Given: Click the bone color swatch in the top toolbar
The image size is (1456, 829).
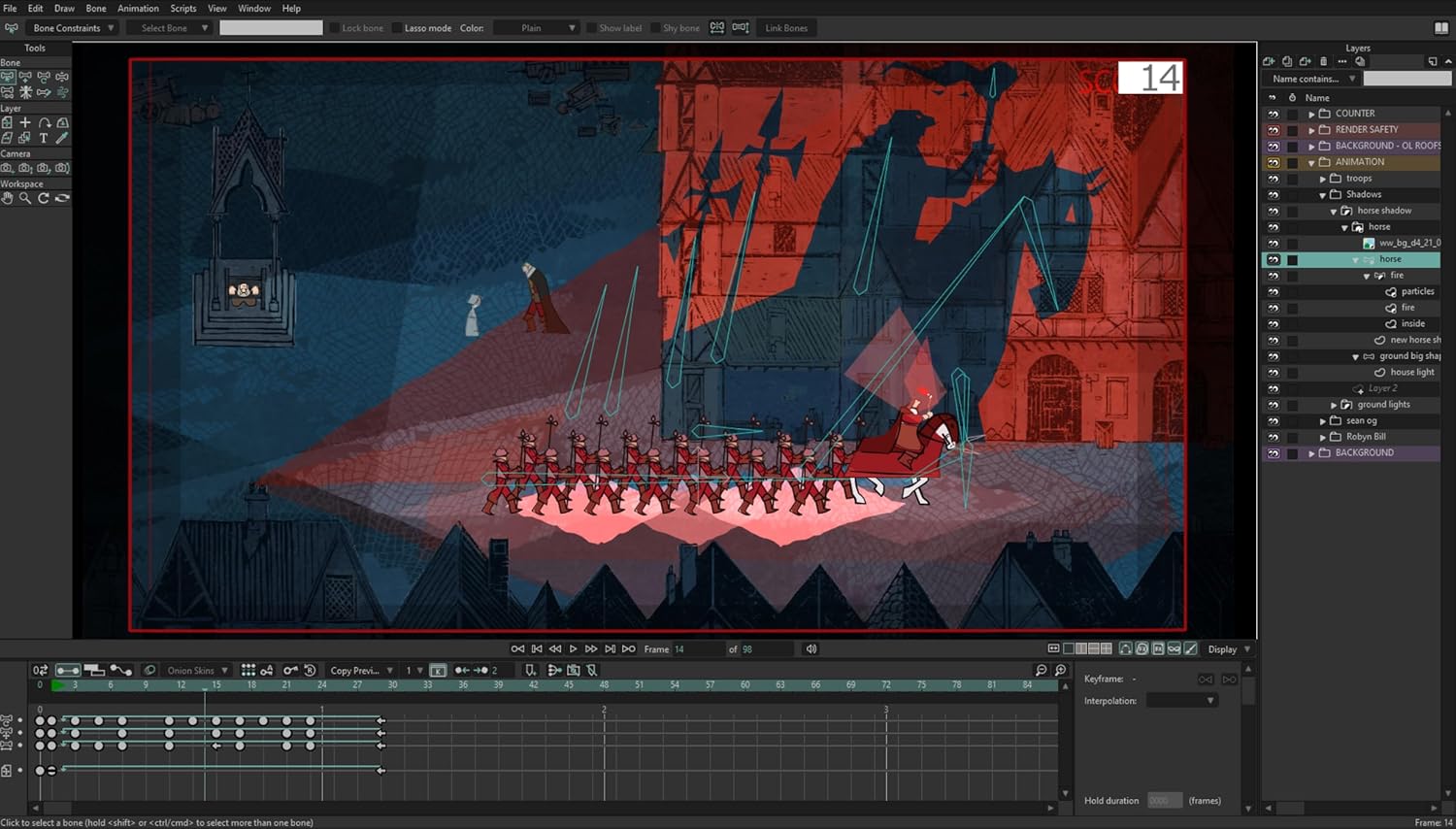Looking at the screenshot, I should tap(271, 27).
